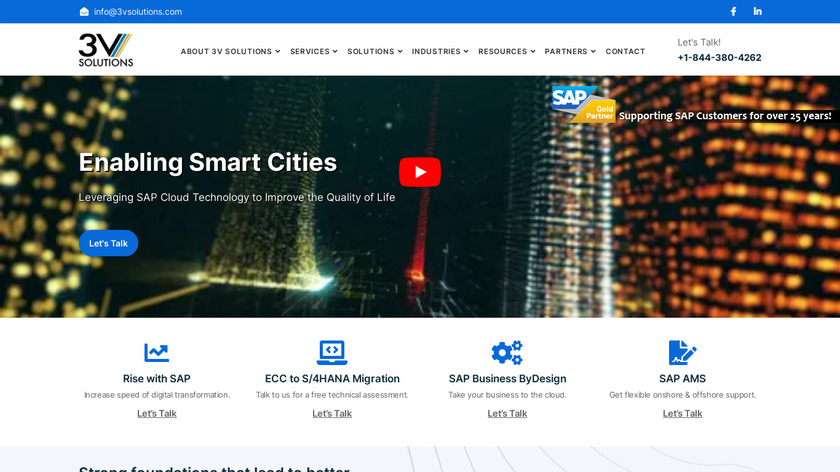Click 'Take your business to the cloud.' text
The height and width of the screenshot is (472, 840).
point(507,395)
